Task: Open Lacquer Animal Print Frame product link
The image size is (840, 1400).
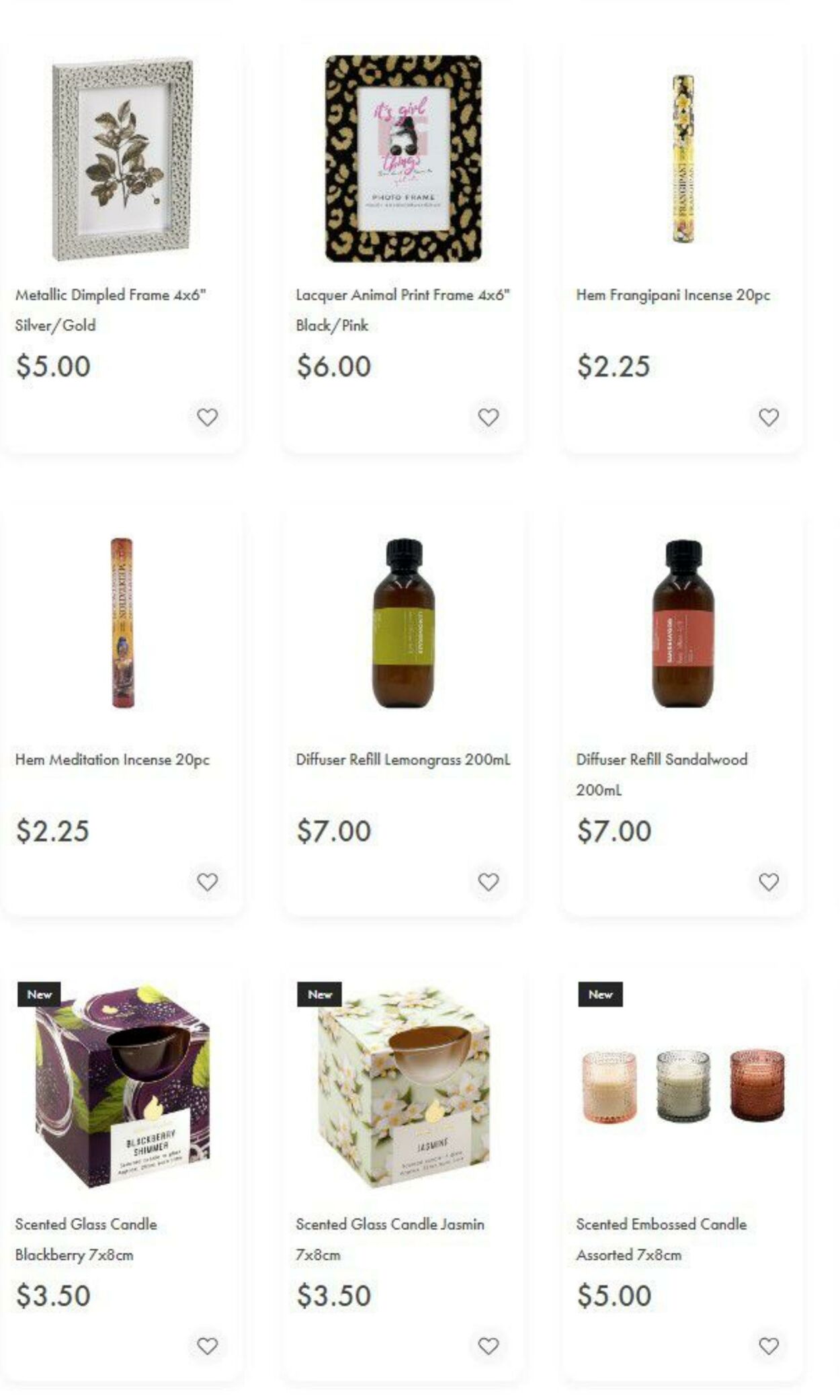Action: coord(403,310)
